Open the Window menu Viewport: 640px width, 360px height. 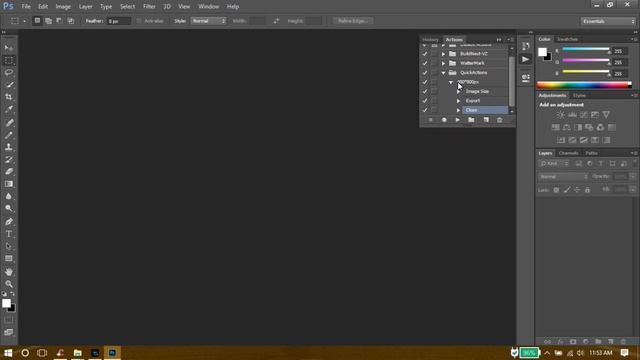[209, 7]
